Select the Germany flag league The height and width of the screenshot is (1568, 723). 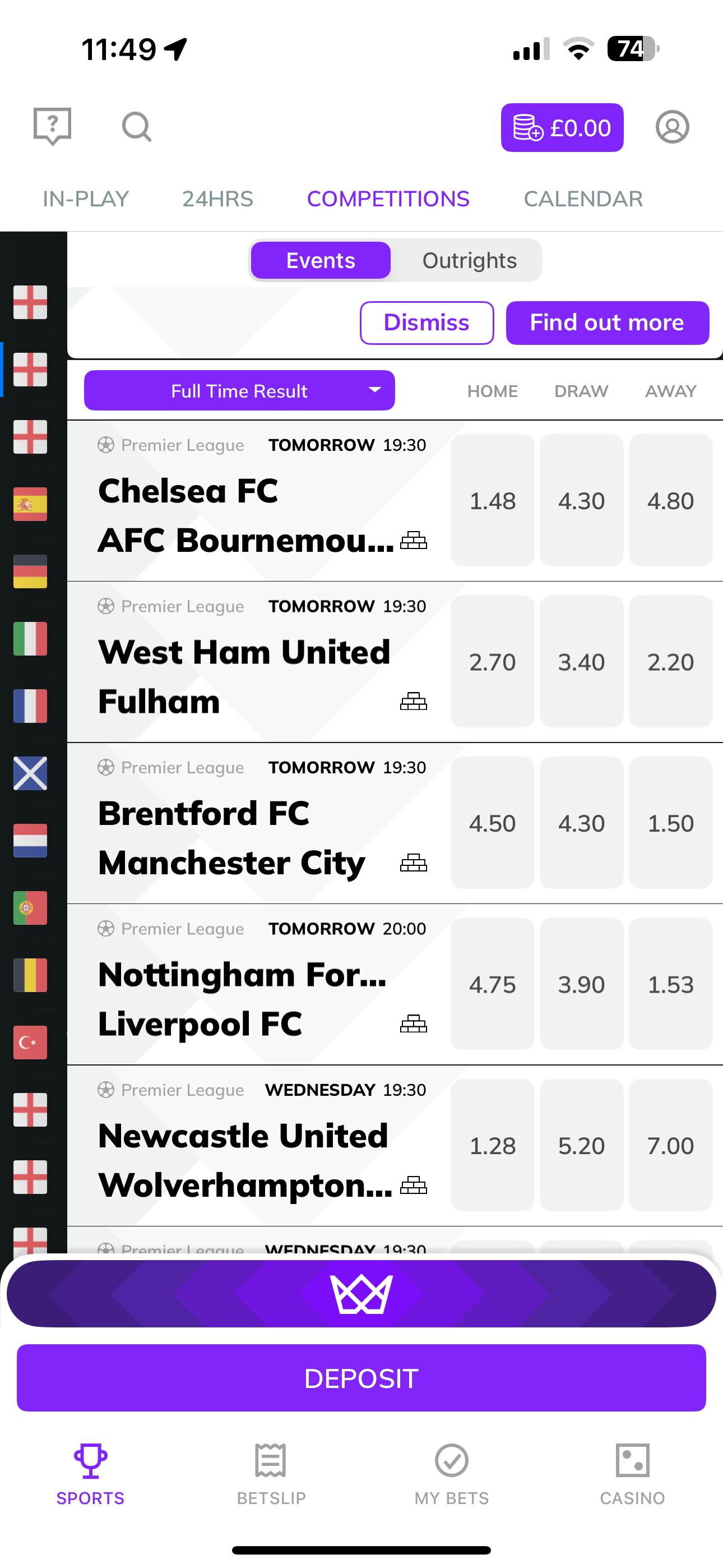pos(30,571)
